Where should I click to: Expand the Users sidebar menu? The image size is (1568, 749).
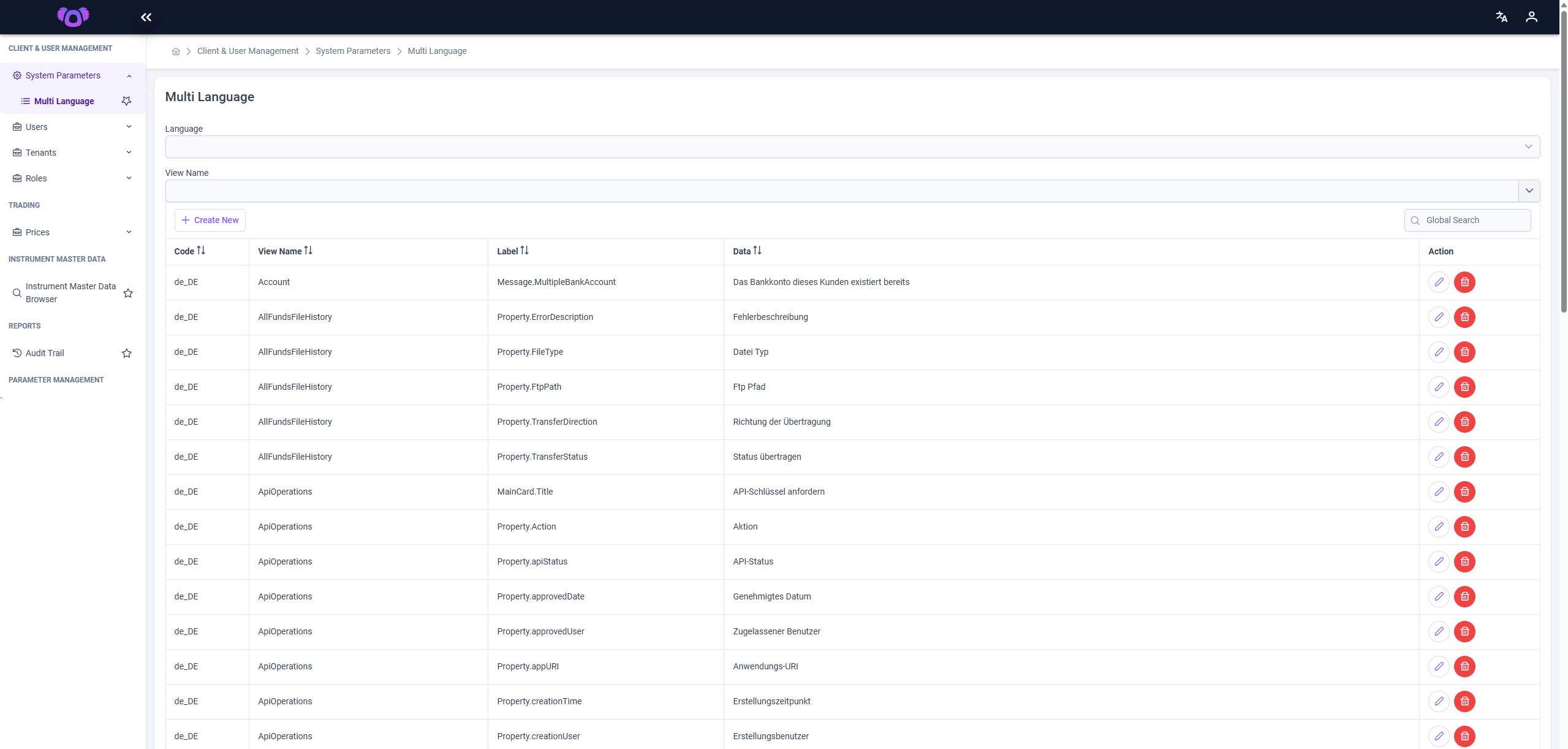tap(73, 127)
